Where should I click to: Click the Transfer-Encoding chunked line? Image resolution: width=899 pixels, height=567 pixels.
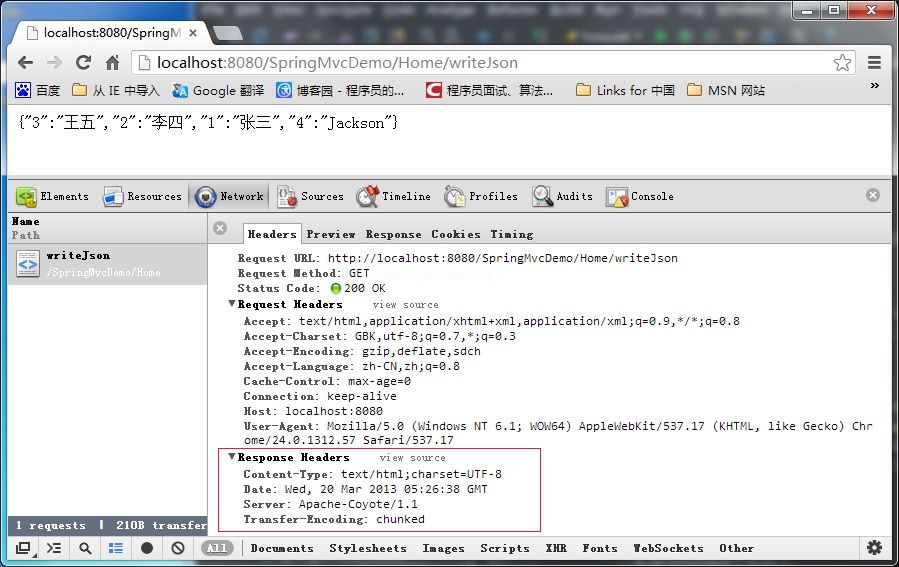tap(334, 519)
